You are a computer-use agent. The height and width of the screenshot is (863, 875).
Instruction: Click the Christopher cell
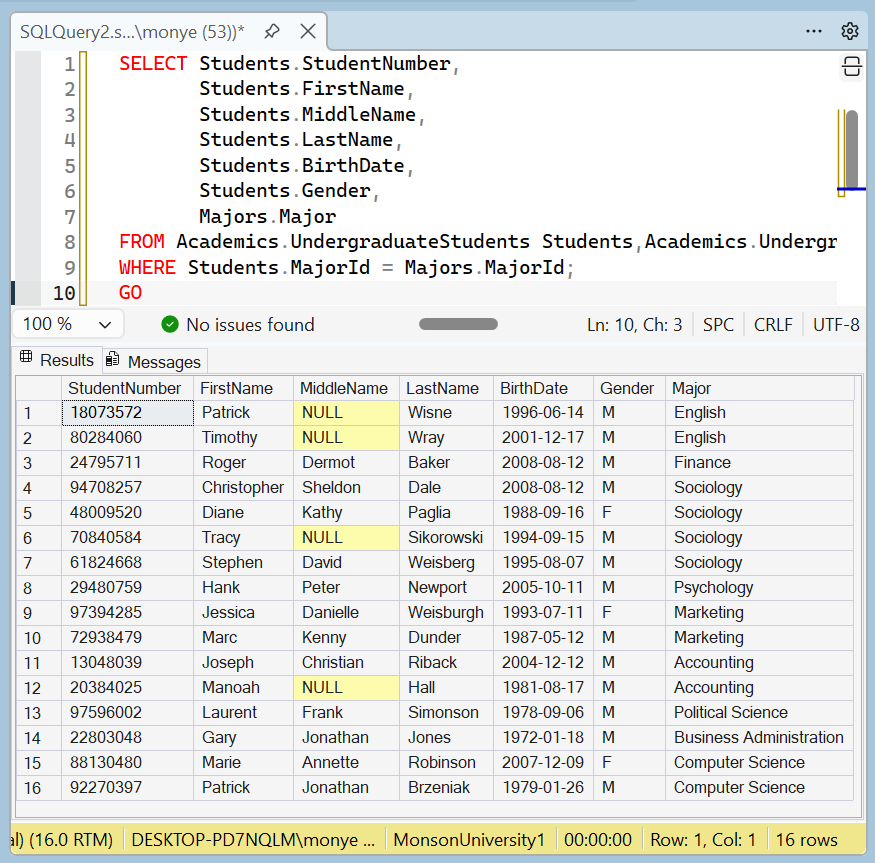point(243,487)
